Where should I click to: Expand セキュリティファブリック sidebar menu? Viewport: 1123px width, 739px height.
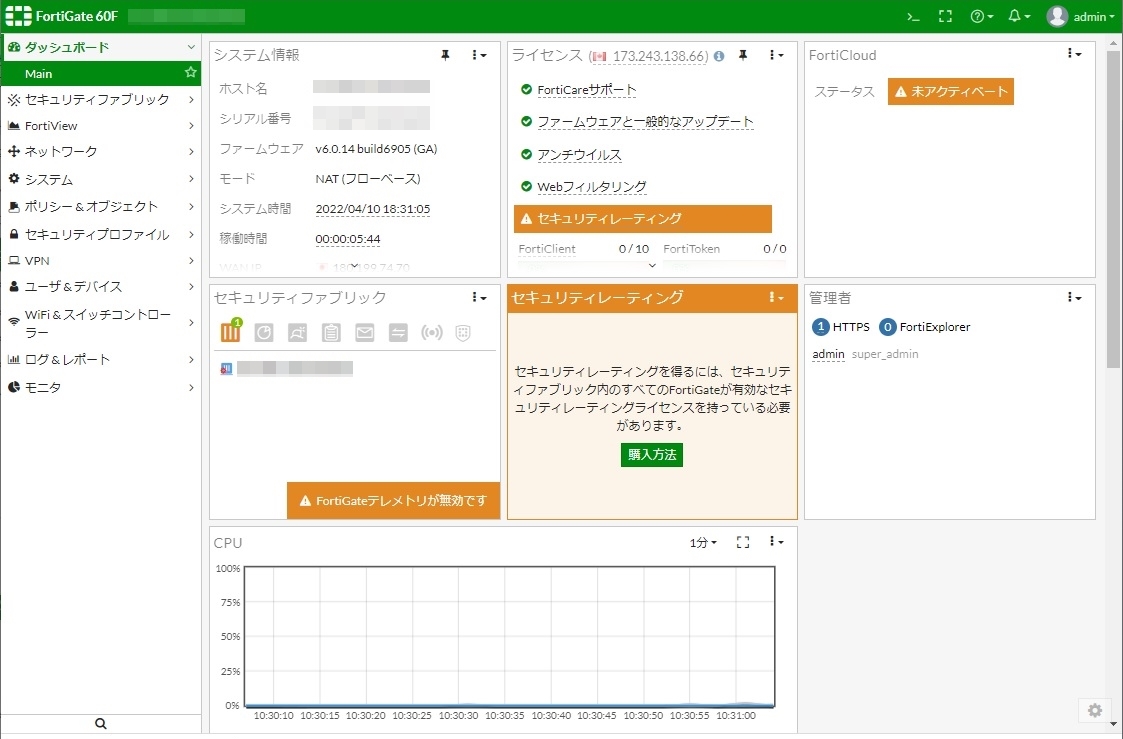[100, 100]
